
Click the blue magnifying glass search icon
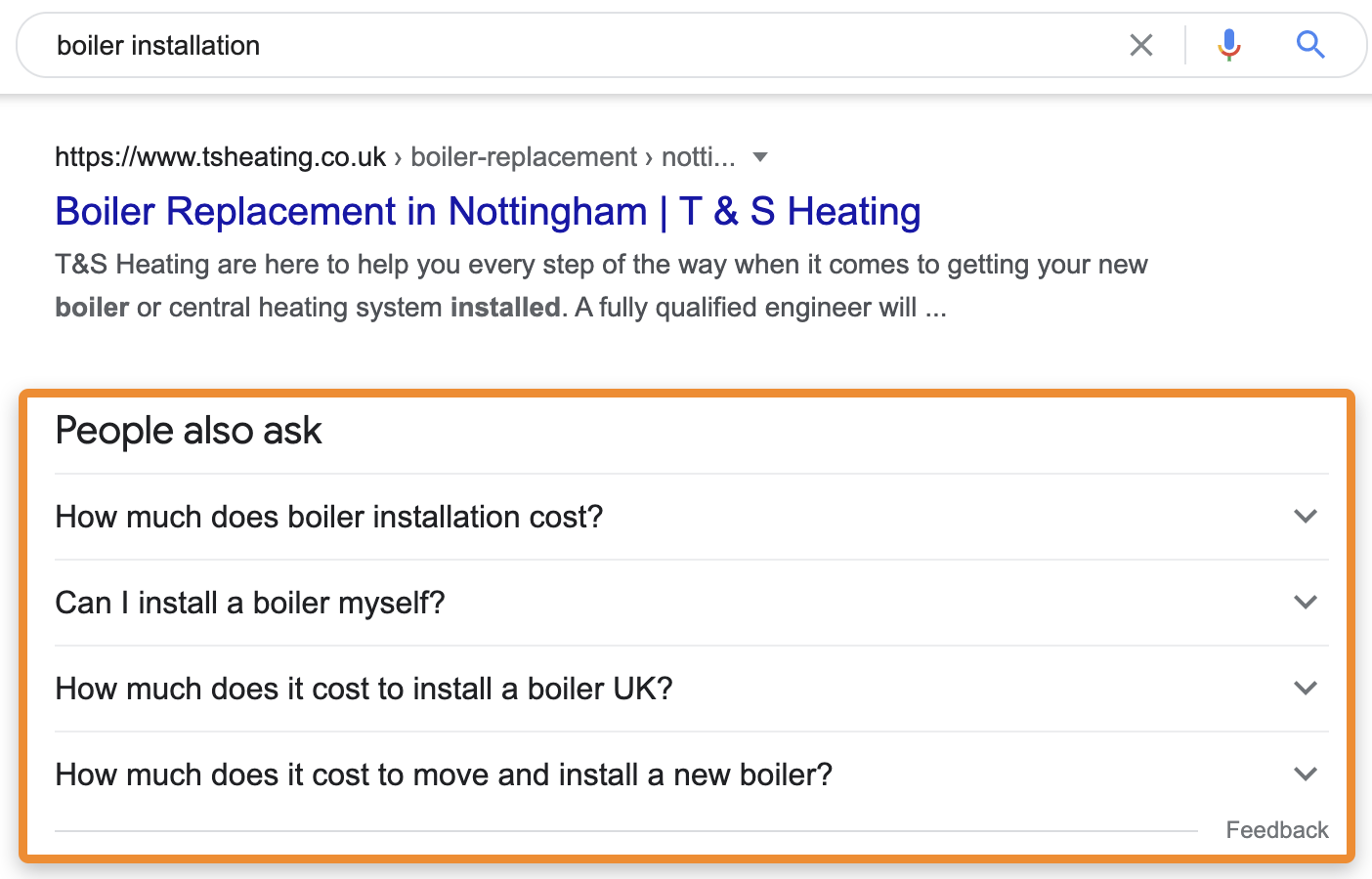click(1309, 45)
